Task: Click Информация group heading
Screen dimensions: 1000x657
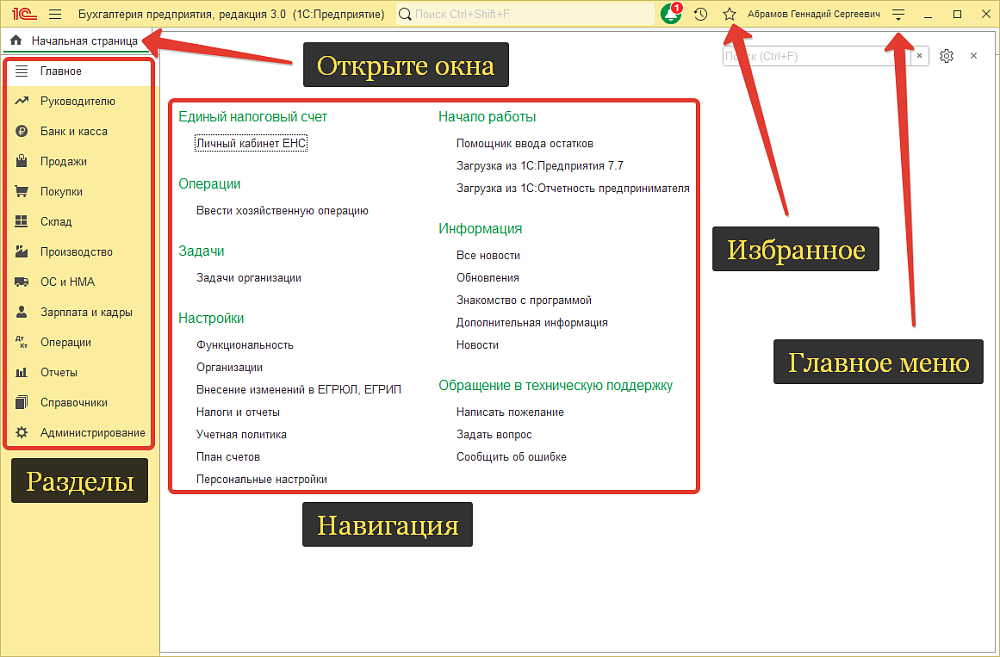Action: tap(480, 228)
